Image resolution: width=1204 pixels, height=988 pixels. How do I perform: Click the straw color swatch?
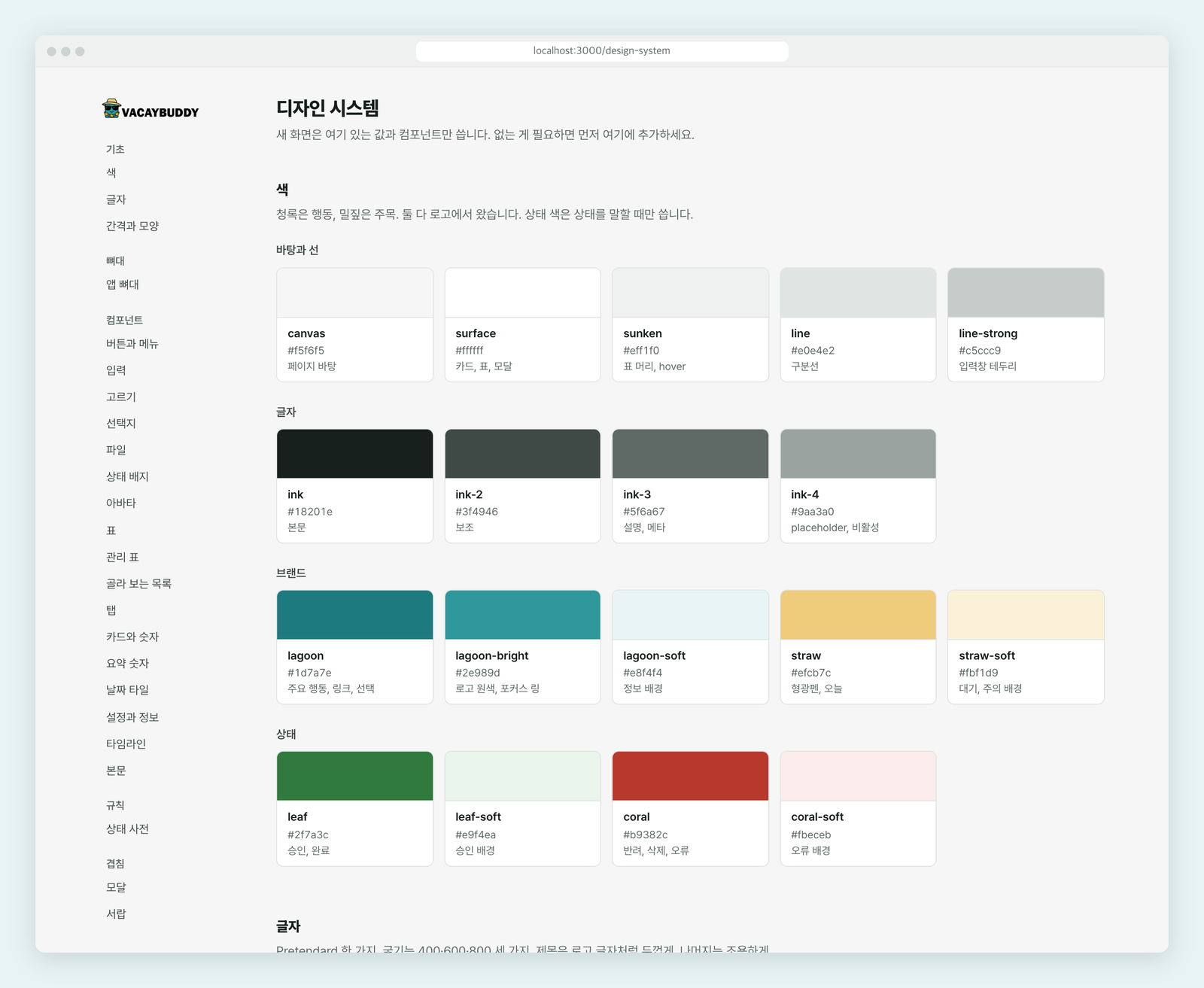[x=859, y=615]
